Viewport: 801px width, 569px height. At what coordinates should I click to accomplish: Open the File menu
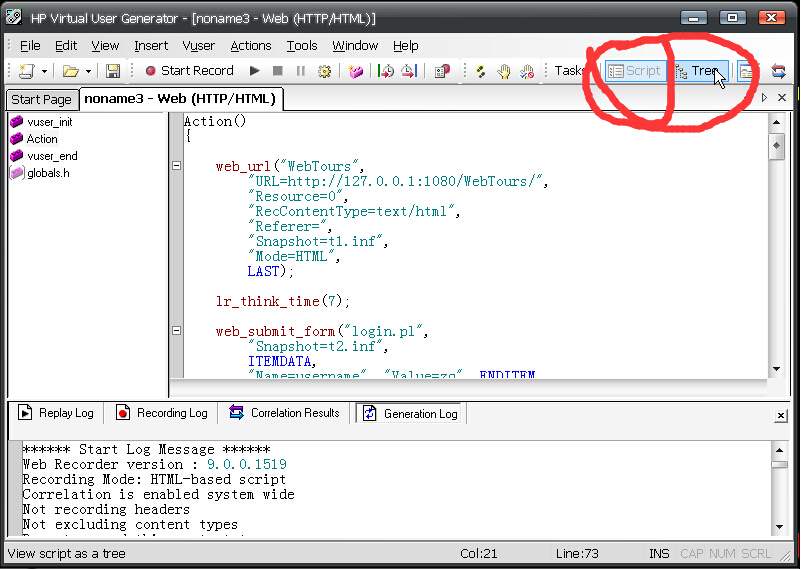(x=30, y=45)
